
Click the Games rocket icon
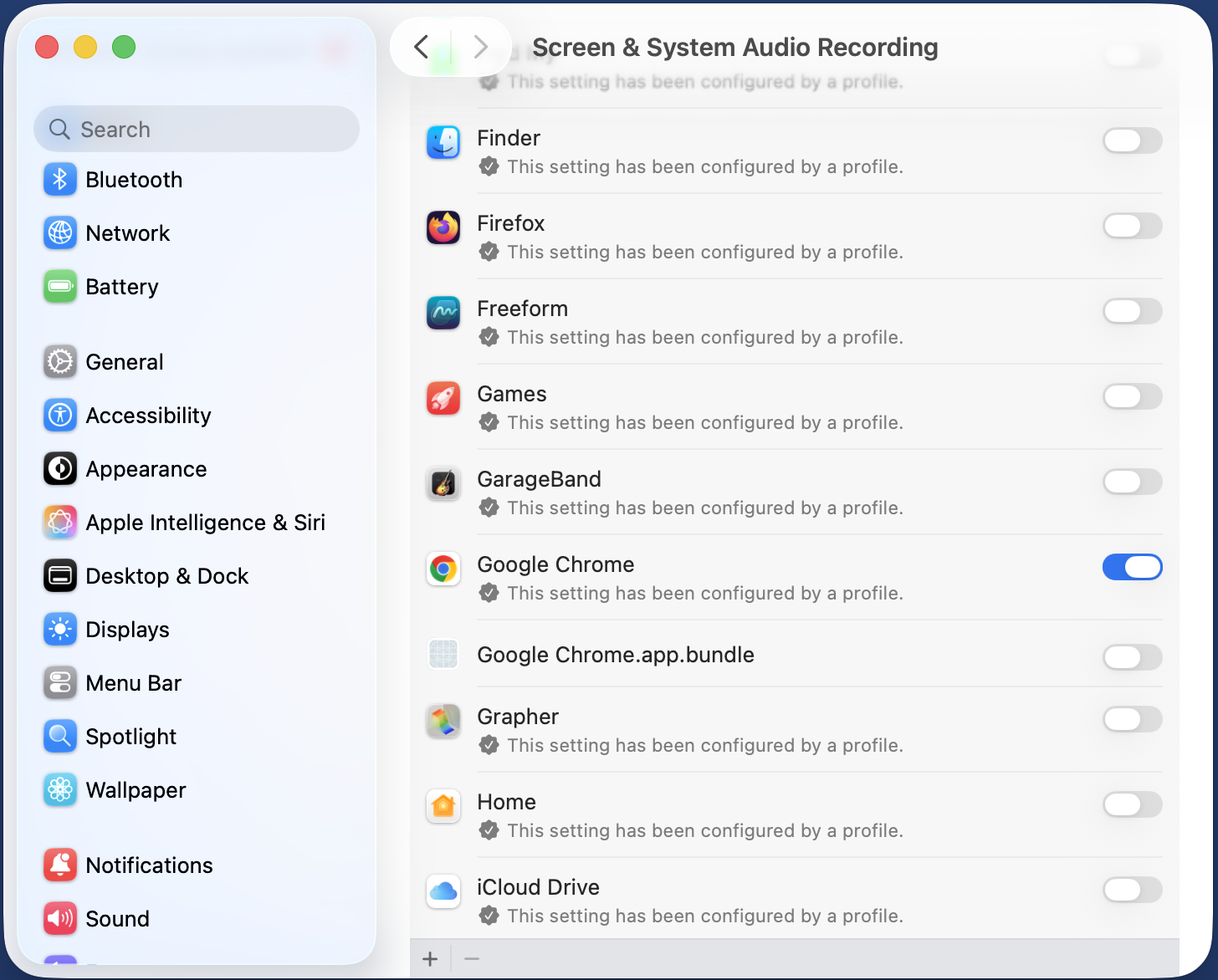443,398
